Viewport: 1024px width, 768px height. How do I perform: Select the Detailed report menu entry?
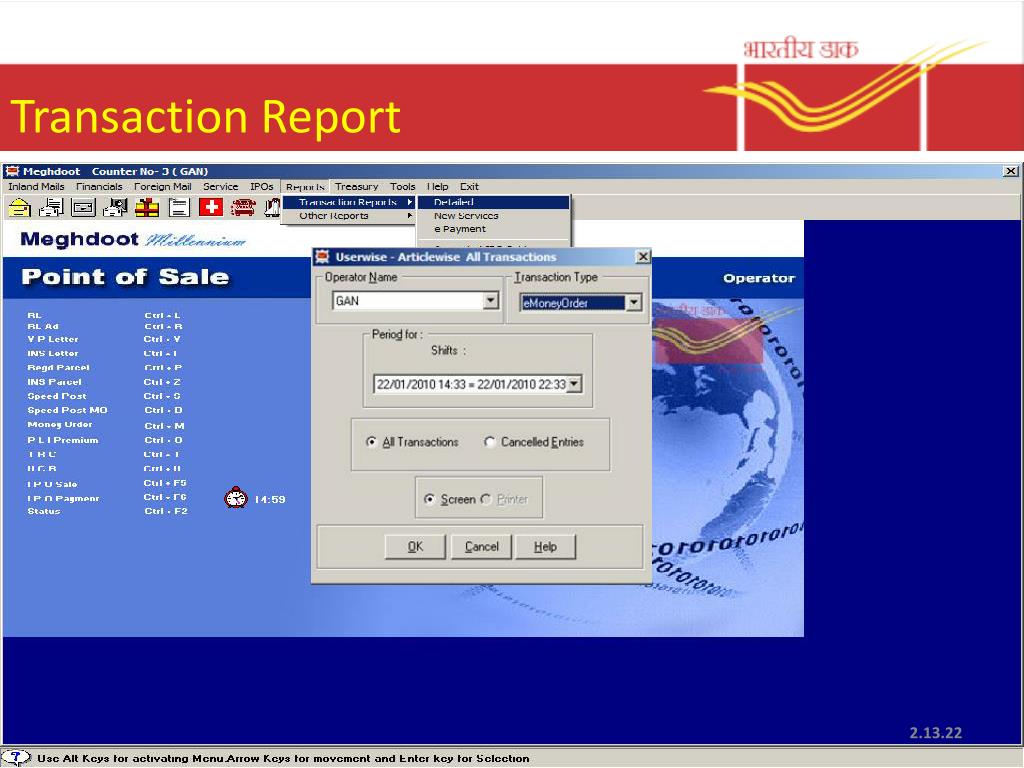click(x=494, y=202)
